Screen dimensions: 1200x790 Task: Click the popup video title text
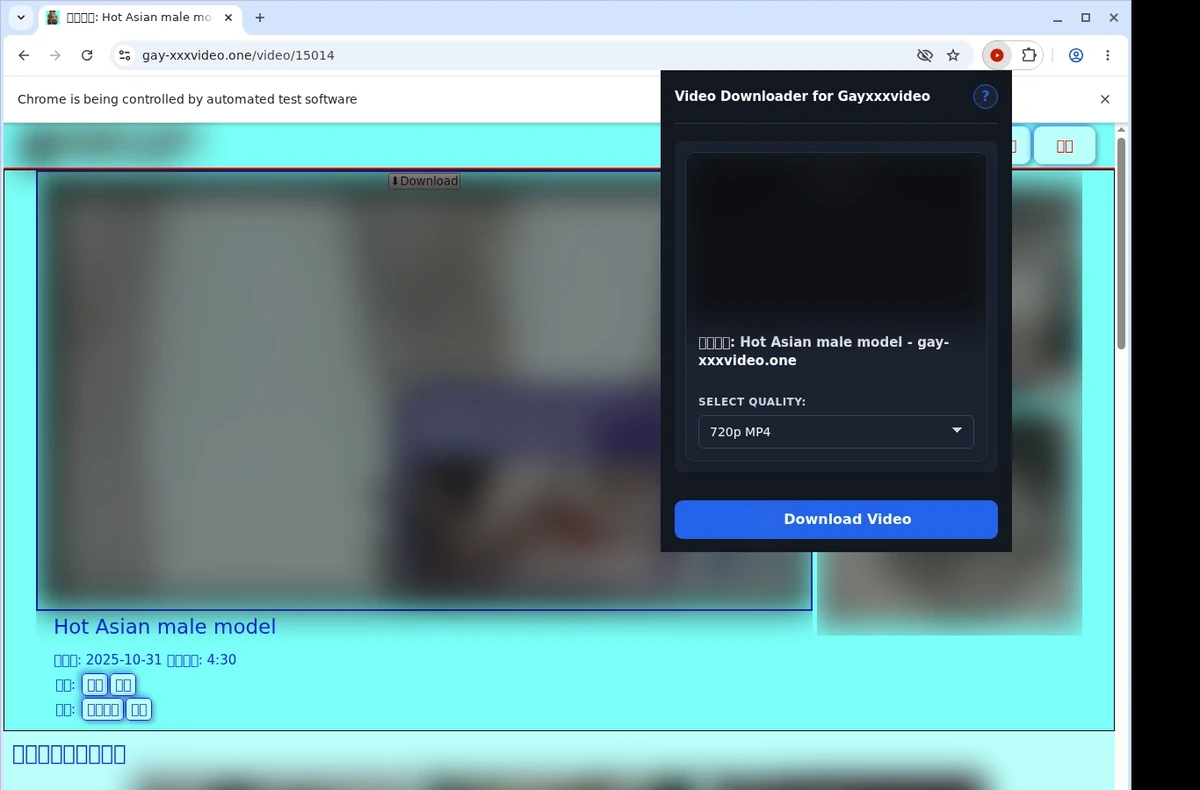click(823, 351)
